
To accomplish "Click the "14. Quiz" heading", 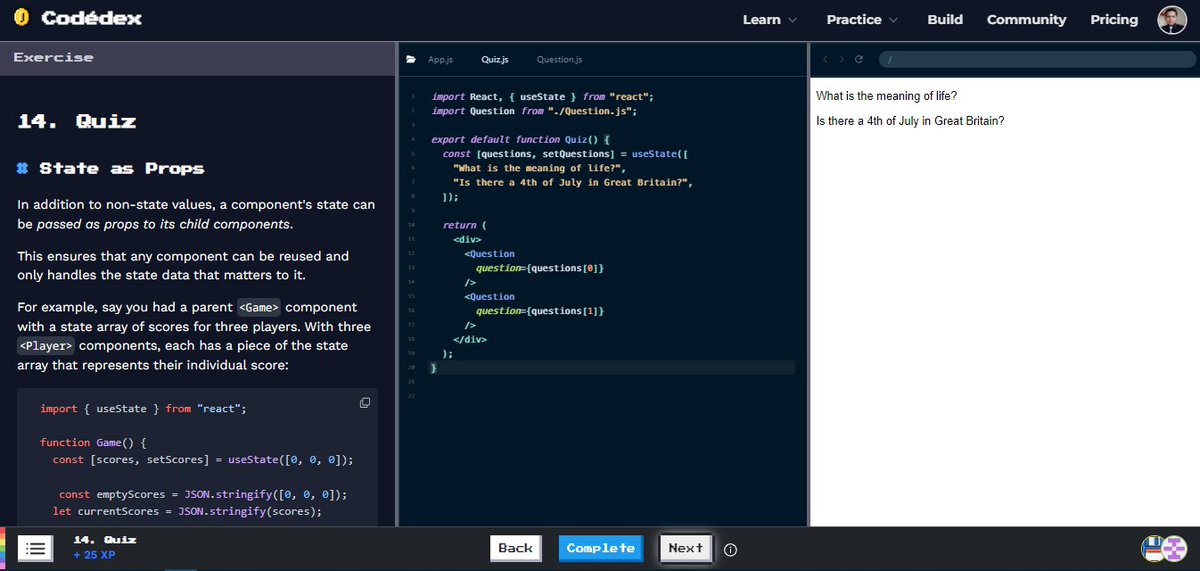I will (77, 122).
